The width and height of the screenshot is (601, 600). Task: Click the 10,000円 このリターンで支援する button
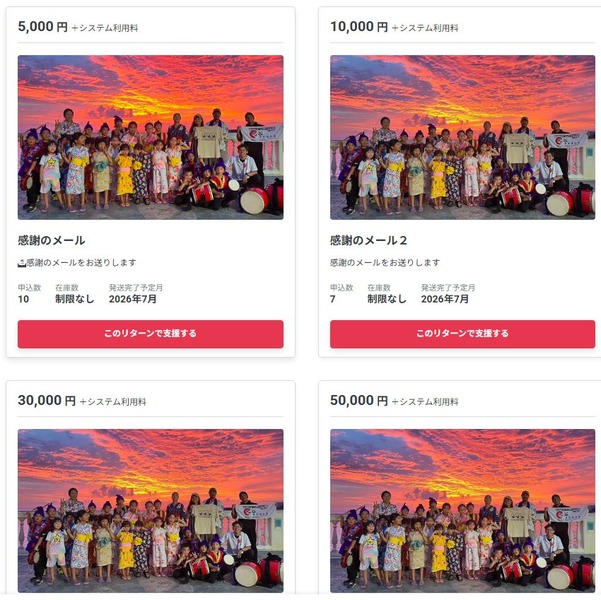tap(463, 334)
